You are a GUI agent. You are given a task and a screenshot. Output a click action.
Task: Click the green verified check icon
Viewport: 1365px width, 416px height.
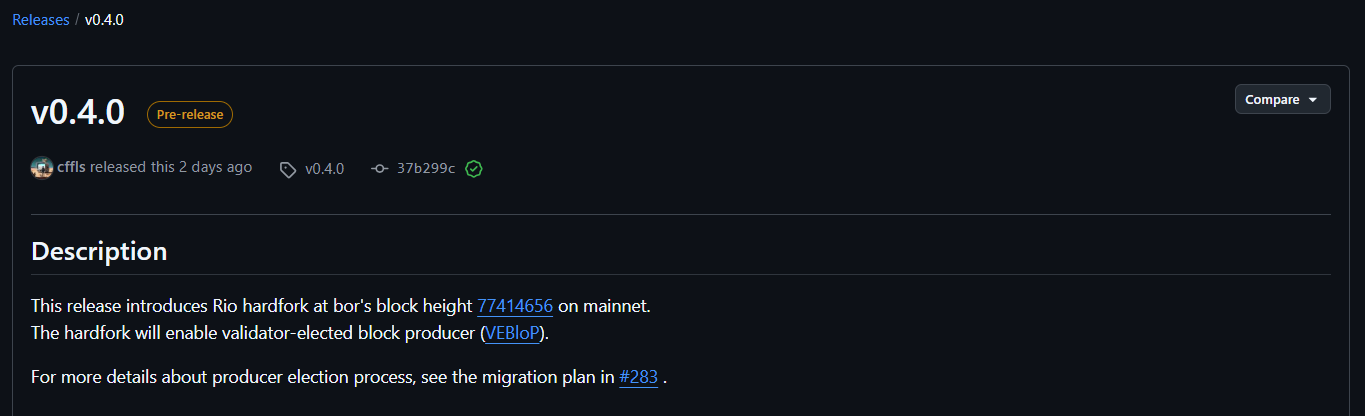pos(474,169)
